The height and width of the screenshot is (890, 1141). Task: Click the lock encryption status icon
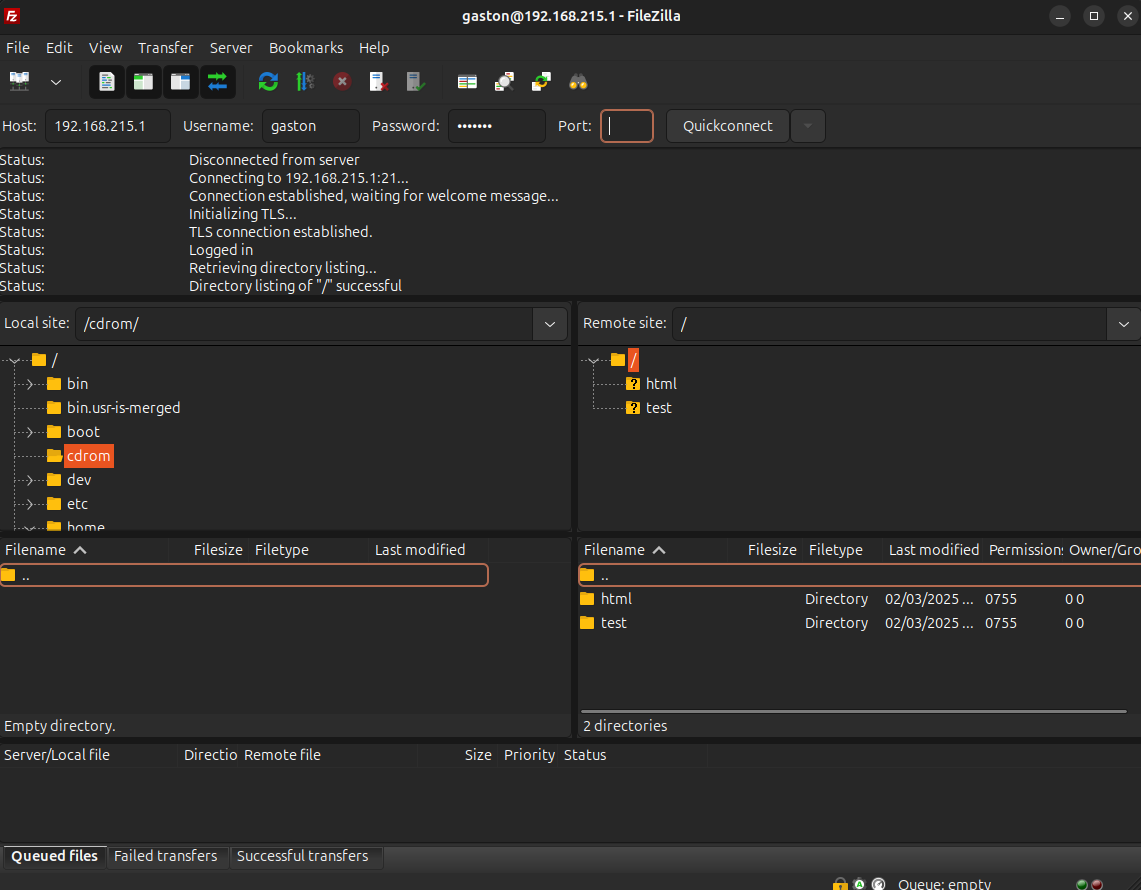840,884
